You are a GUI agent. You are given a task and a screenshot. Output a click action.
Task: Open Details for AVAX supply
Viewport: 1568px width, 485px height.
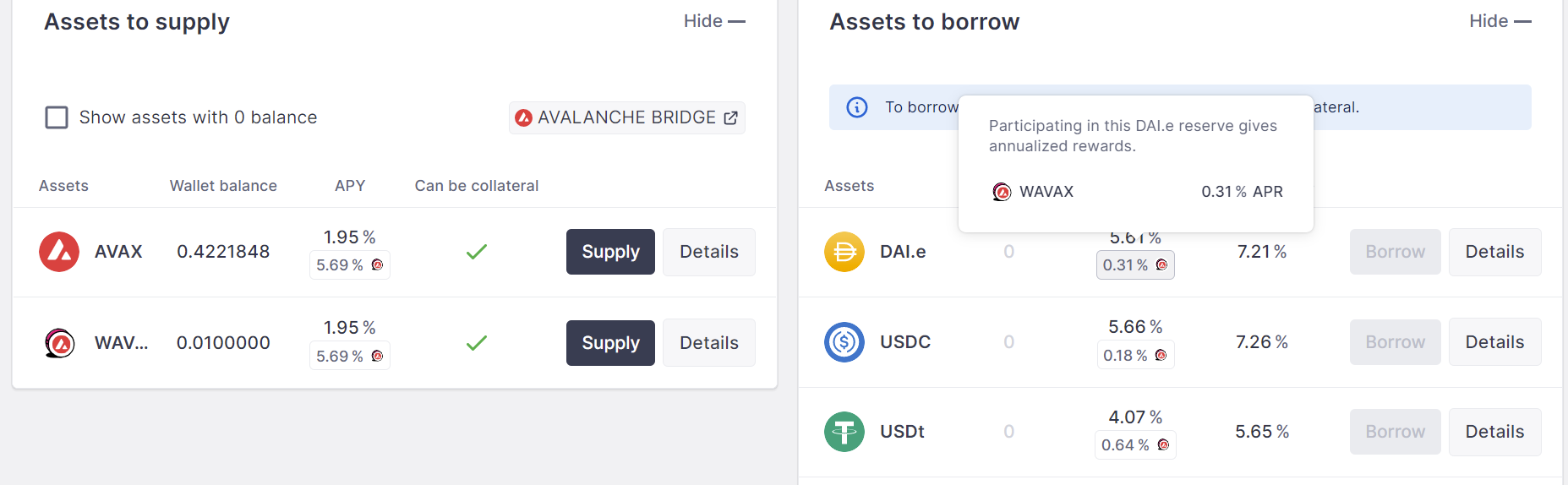click(708, 252)
